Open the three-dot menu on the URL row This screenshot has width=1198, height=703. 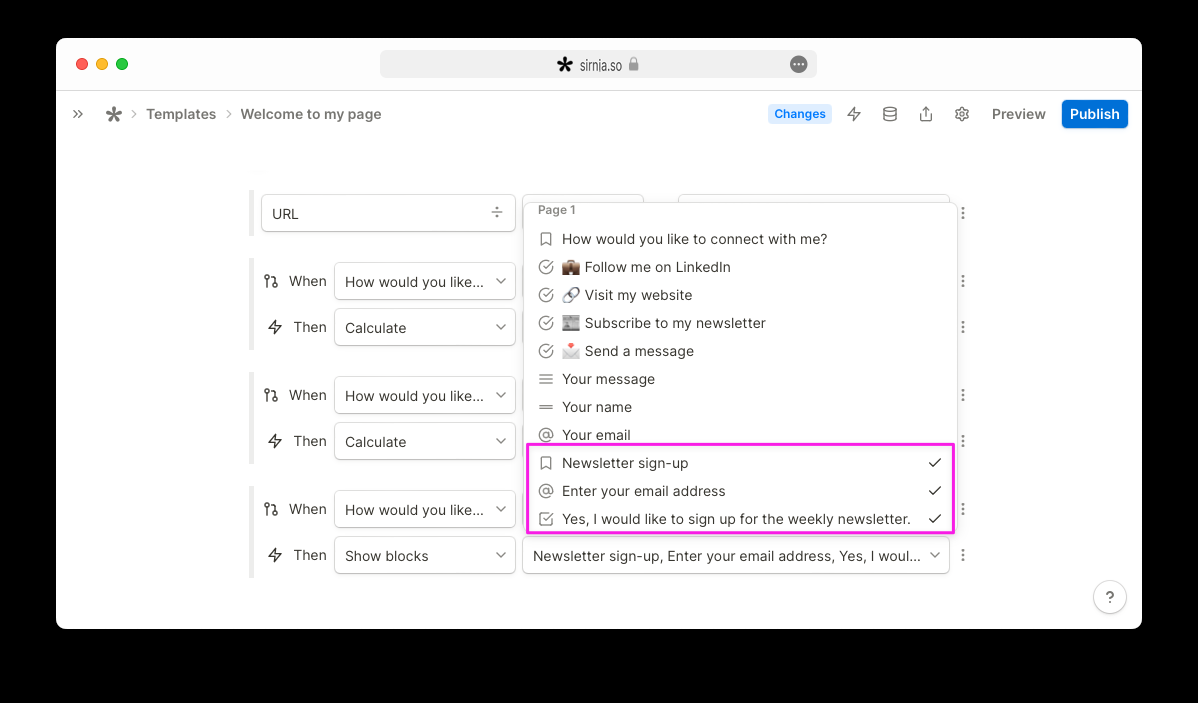(963, 213)
